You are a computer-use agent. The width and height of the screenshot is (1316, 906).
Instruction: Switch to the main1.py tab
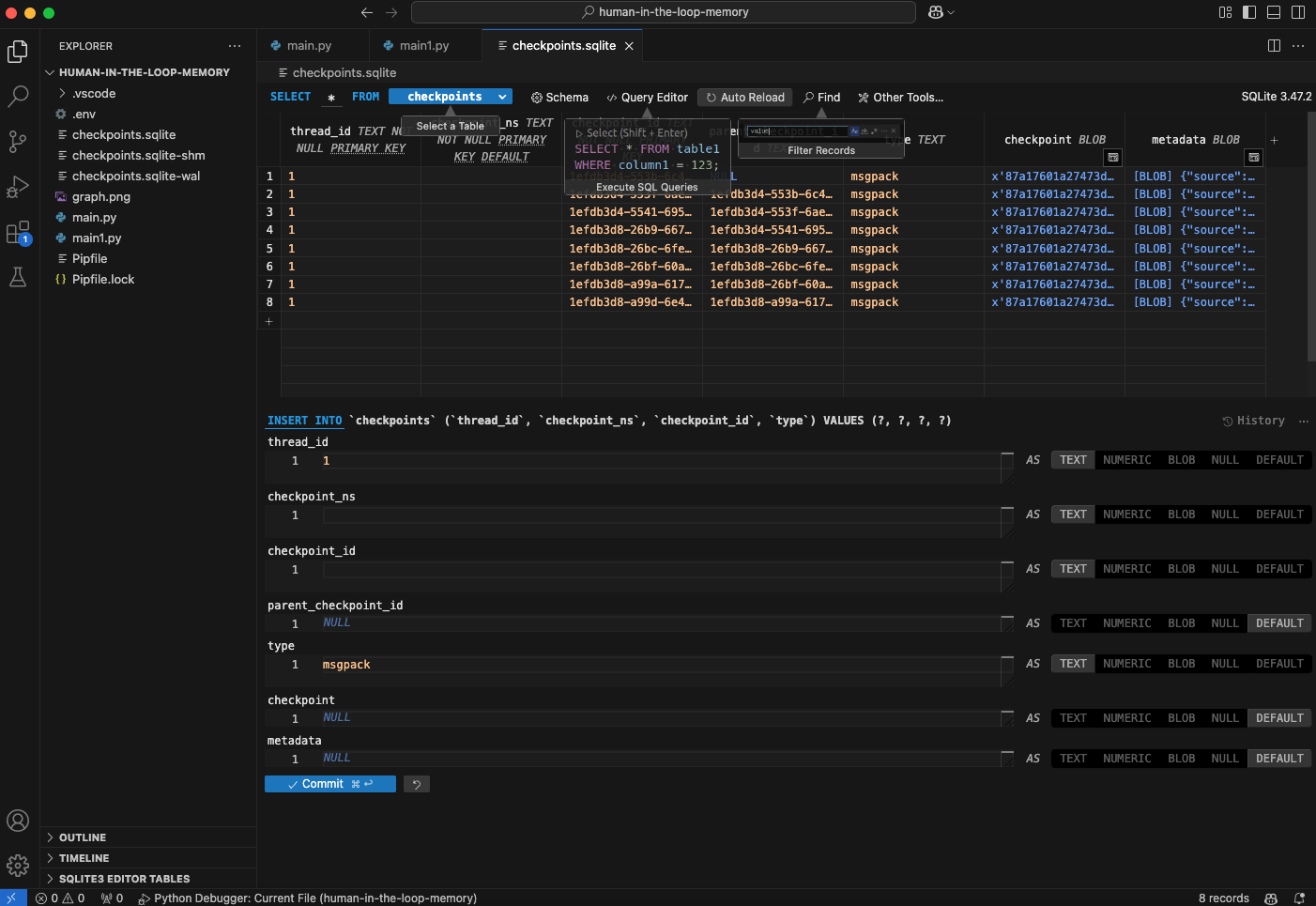(x=424, y=46)
